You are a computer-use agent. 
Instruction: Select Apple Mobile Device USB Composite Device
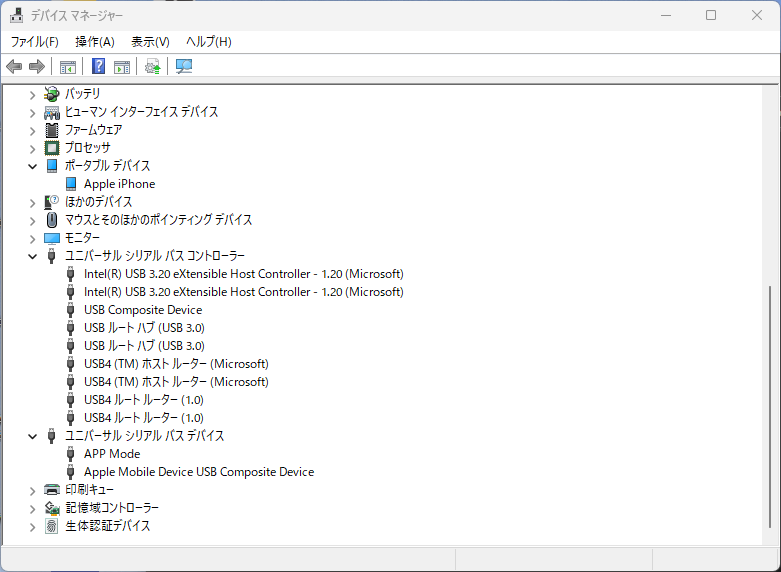(x=199, y=472)
